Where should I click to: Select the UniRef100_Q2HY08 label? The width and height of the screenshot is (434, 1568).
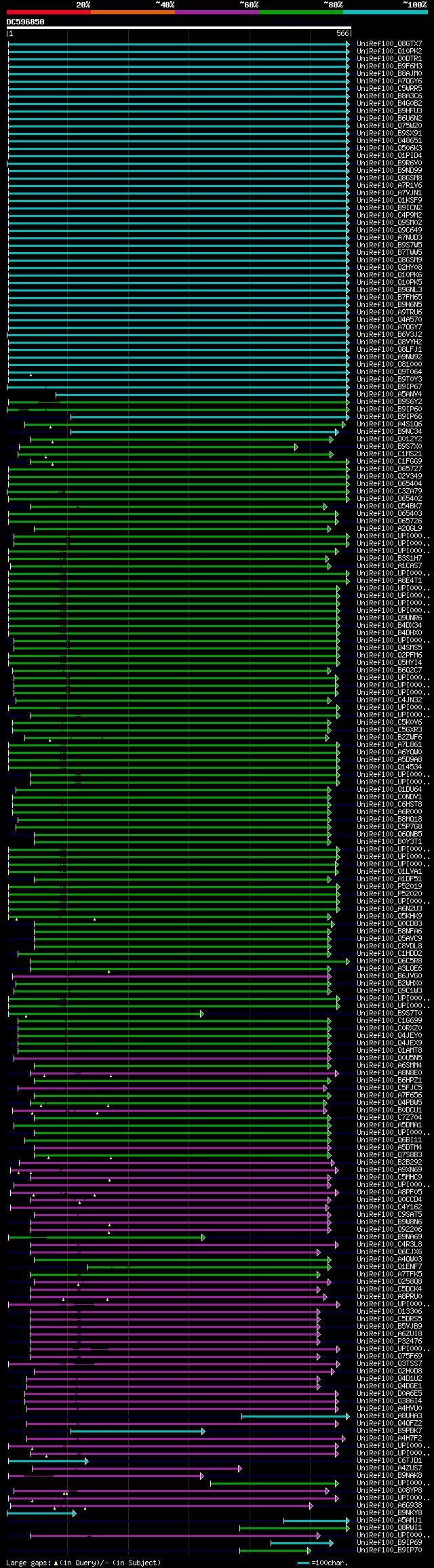pyautogui.click(x=389, y=268)
